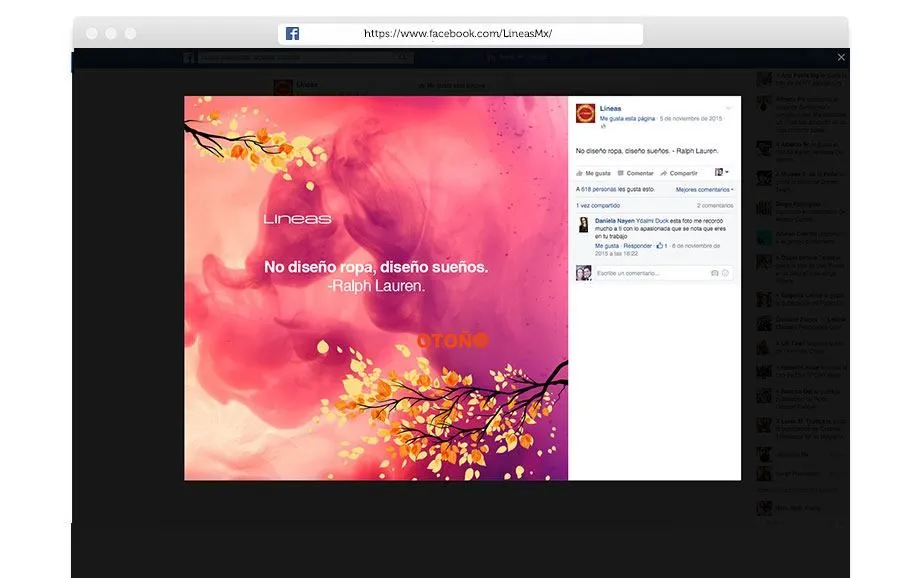Click the Me gusta button under the post
Image resolution: width=924 pixels, height=578 pixels.
click(593, 173)
